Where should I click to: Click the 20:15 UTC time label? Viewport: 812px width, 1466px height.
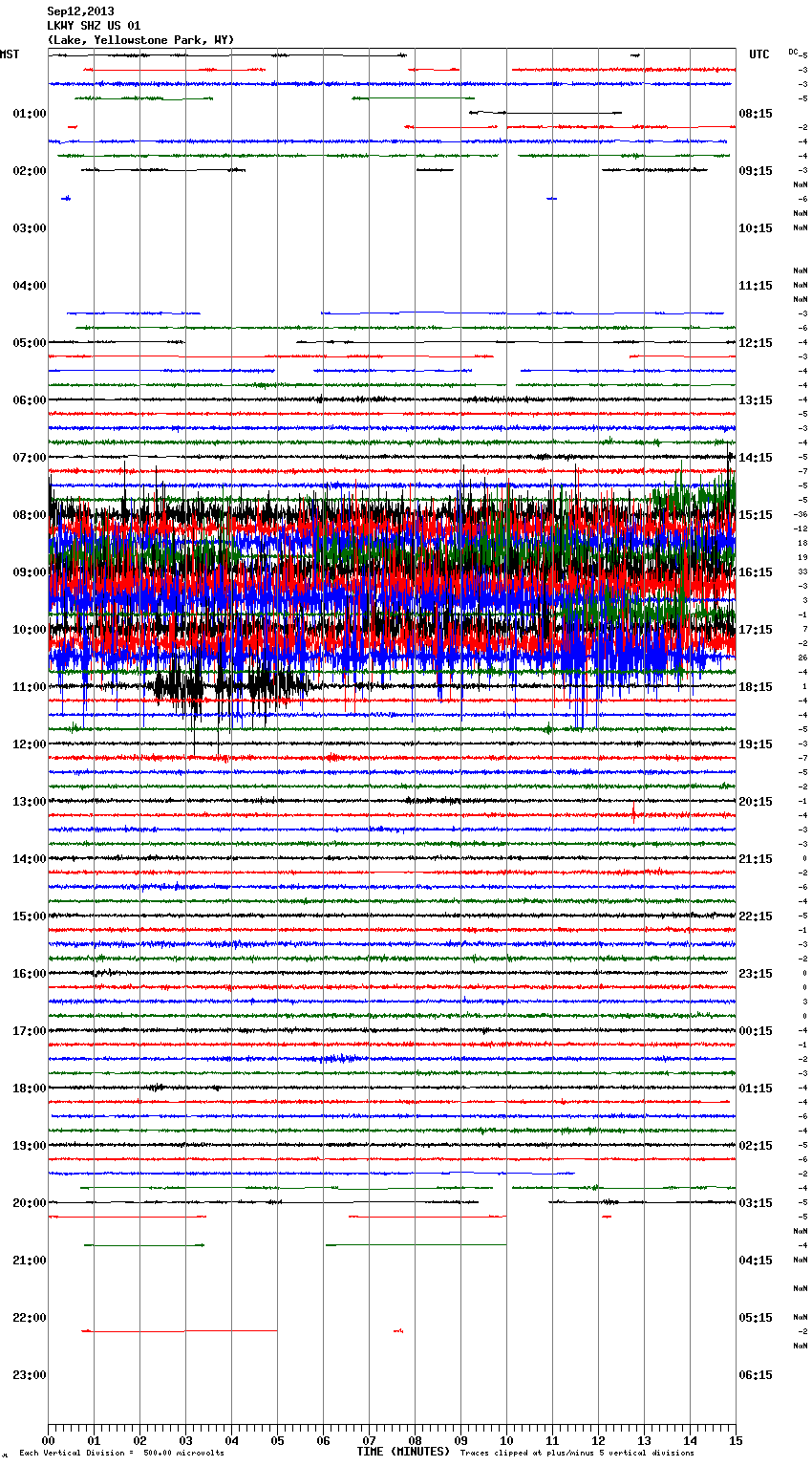756,802
